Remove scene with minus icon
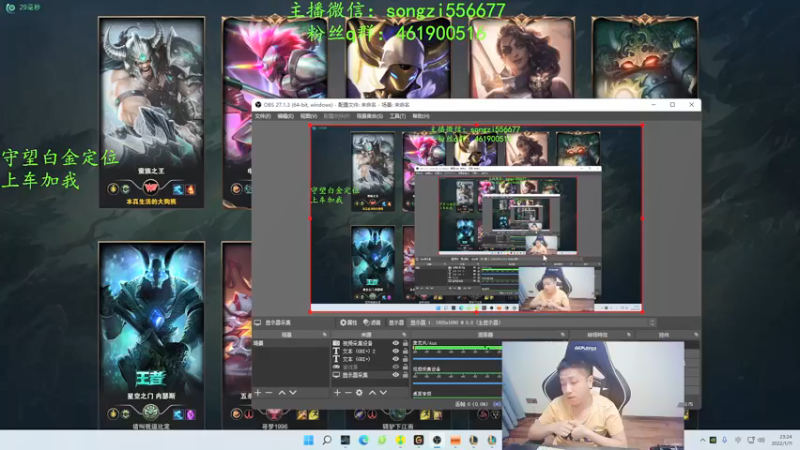Viewport: 800px width, 450px height. click(x=269, y=392)
